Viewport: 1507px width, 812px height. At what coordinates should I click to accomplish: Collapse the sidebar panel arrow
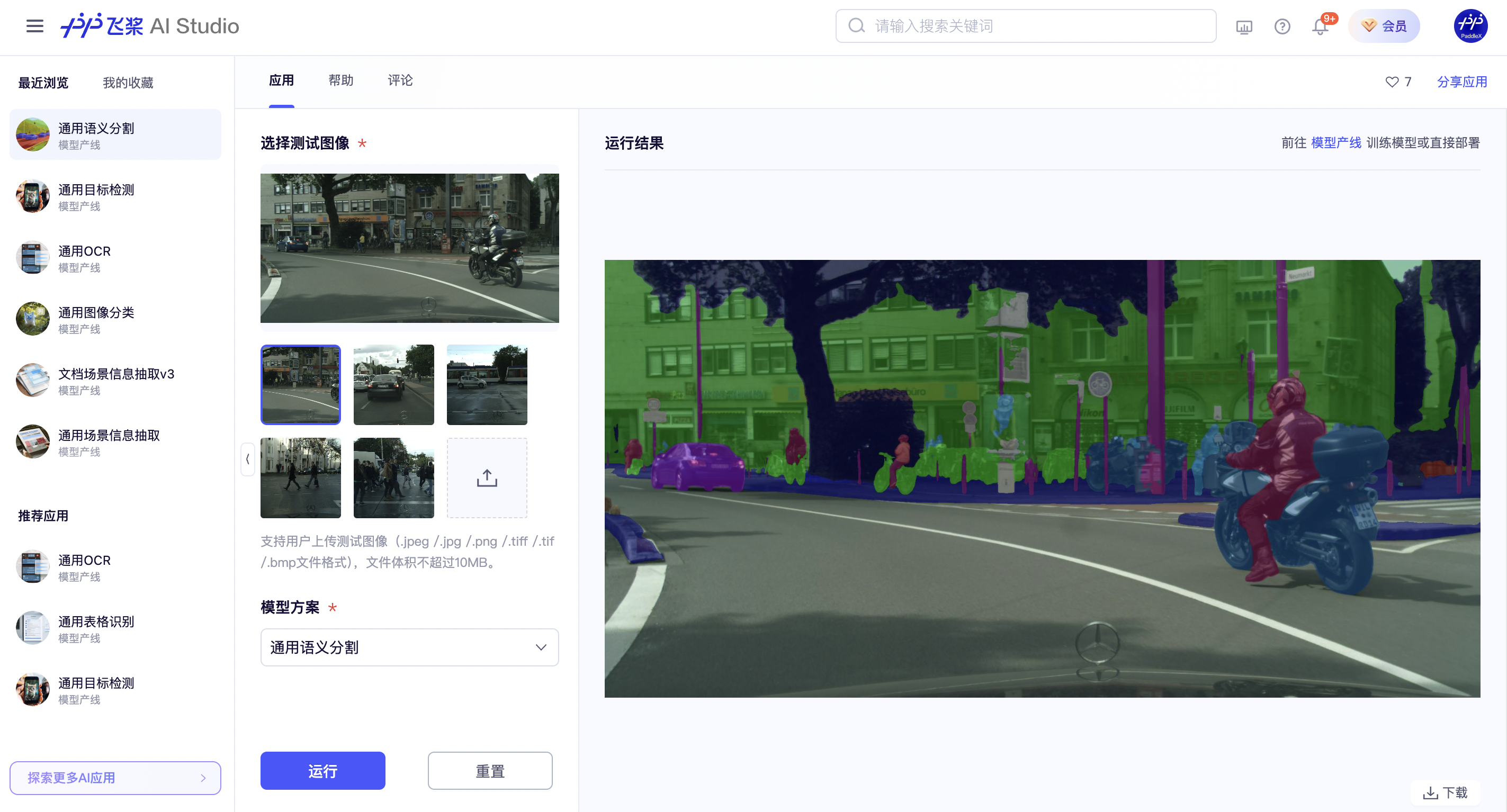click(247, 459)
